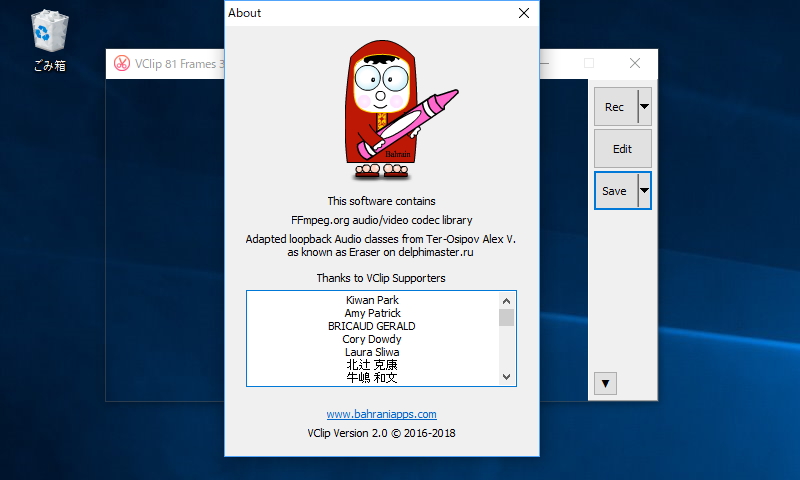Click the supporters list scrollbar thumb

coord(506,317)
